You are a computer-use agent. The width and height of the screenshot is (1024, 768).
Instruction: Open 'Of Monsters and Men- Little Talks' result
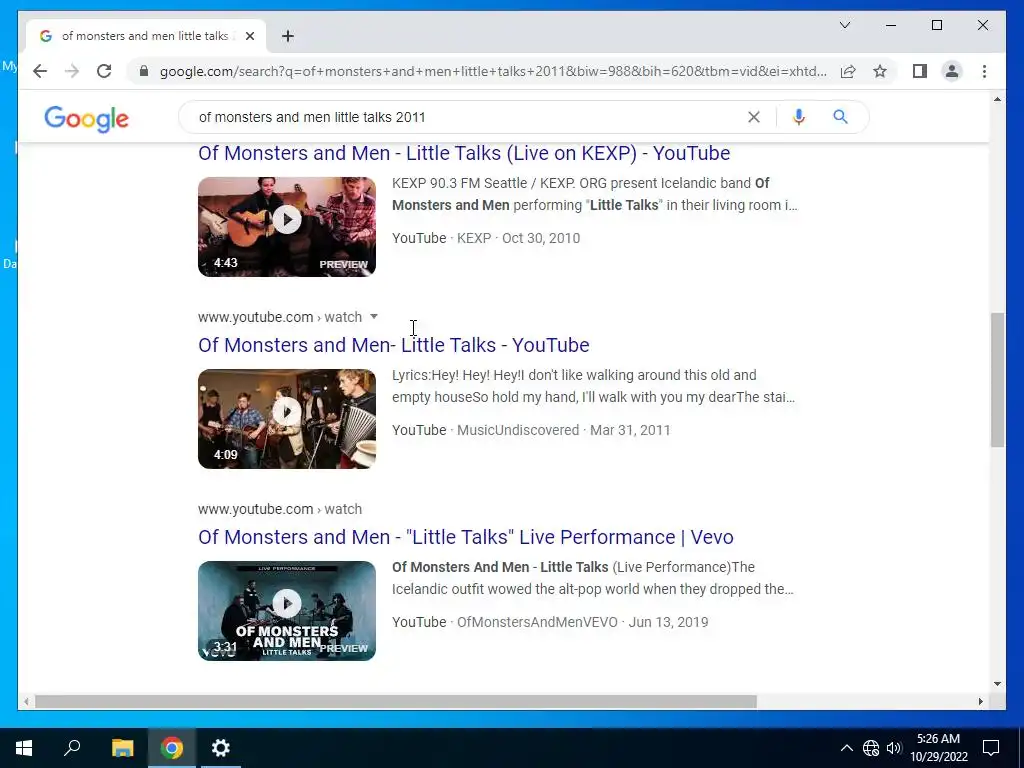point(393,345)
